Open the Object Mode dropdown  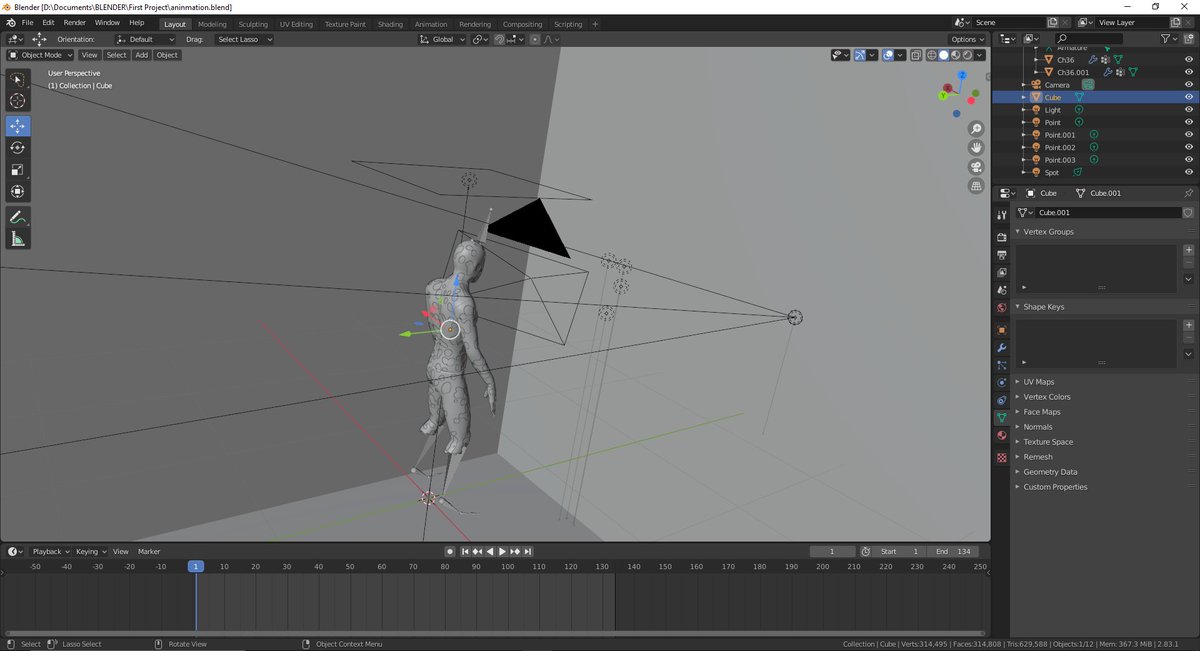(41, 55)
